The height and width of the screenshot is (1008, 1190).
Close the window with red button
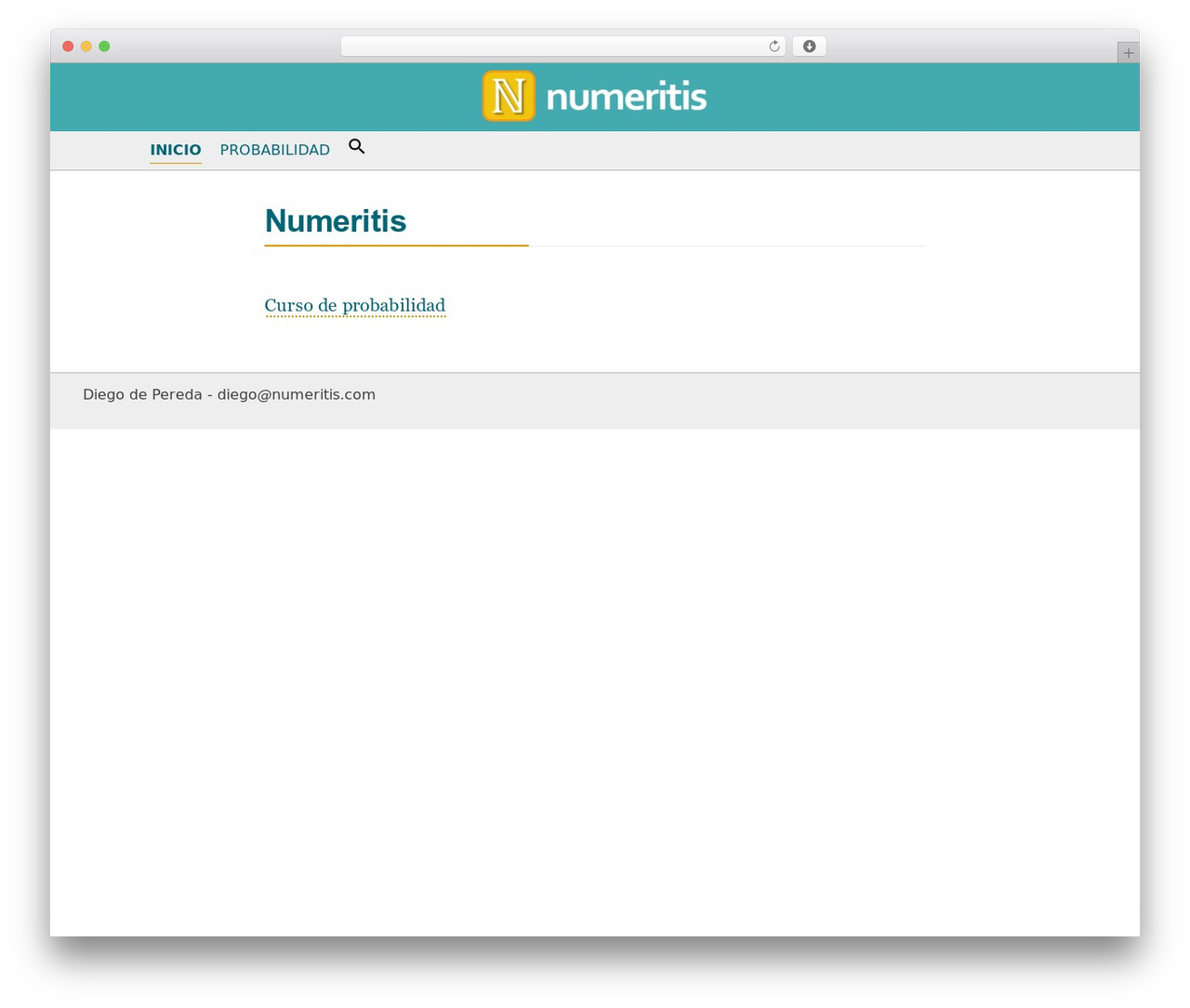click(x=68, y=46)
